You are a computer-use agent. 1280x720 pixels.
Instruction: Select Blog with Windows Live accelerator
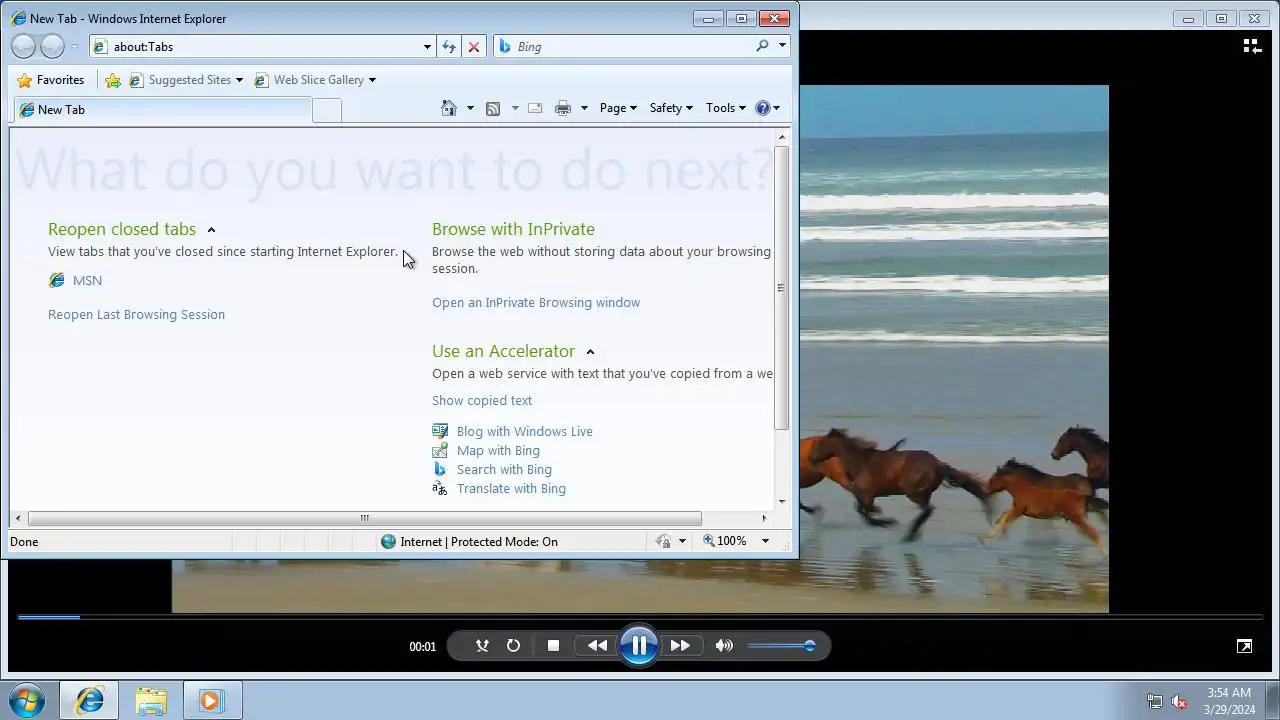click(x=524, y=431)
